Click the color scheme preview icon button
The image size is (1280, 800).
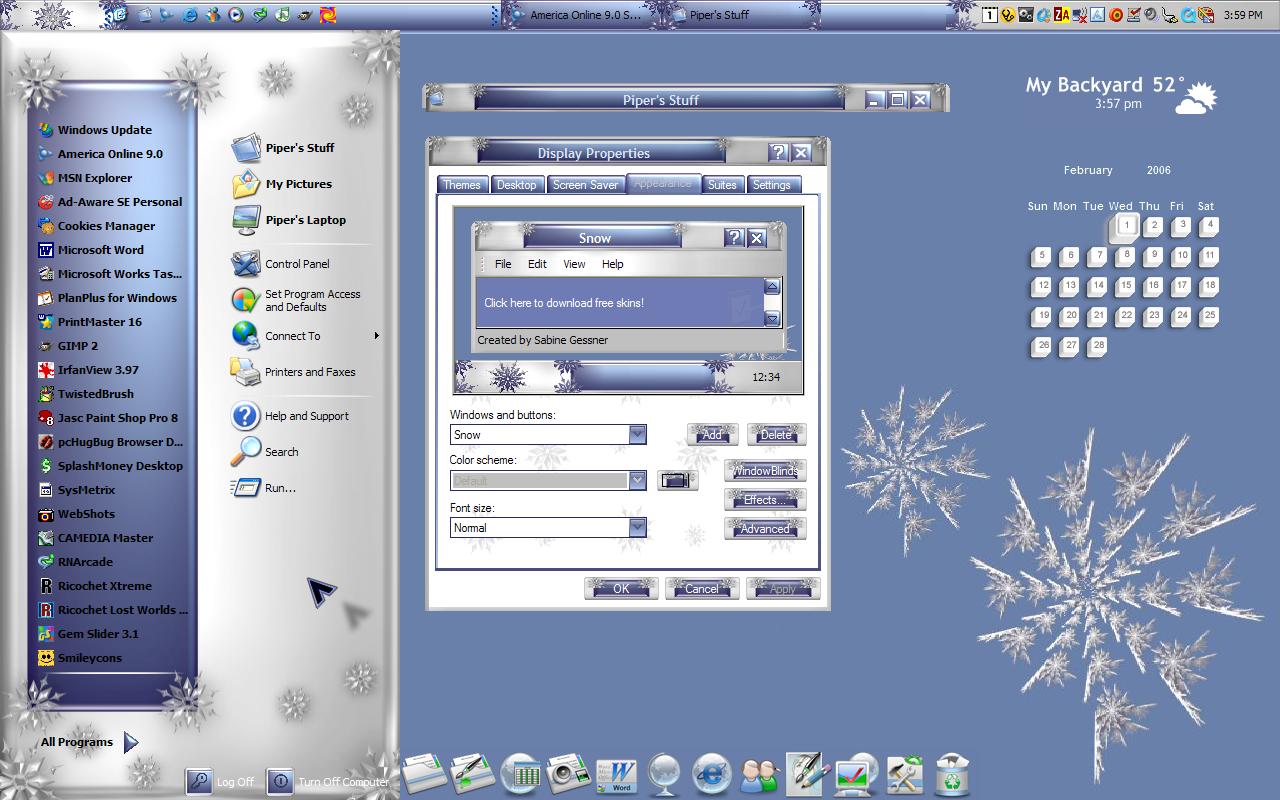pyautogui.click(x=676, y=481)
